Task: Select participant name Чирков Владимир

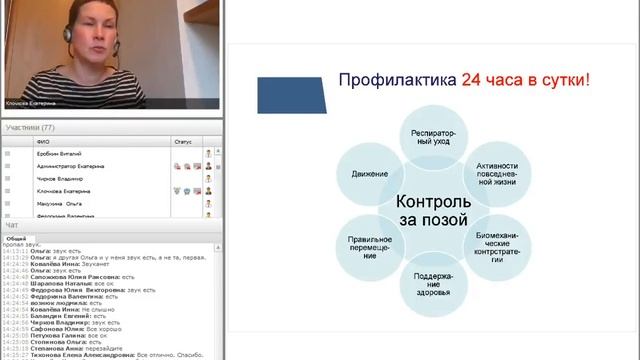Action: [x=60, y=179]
